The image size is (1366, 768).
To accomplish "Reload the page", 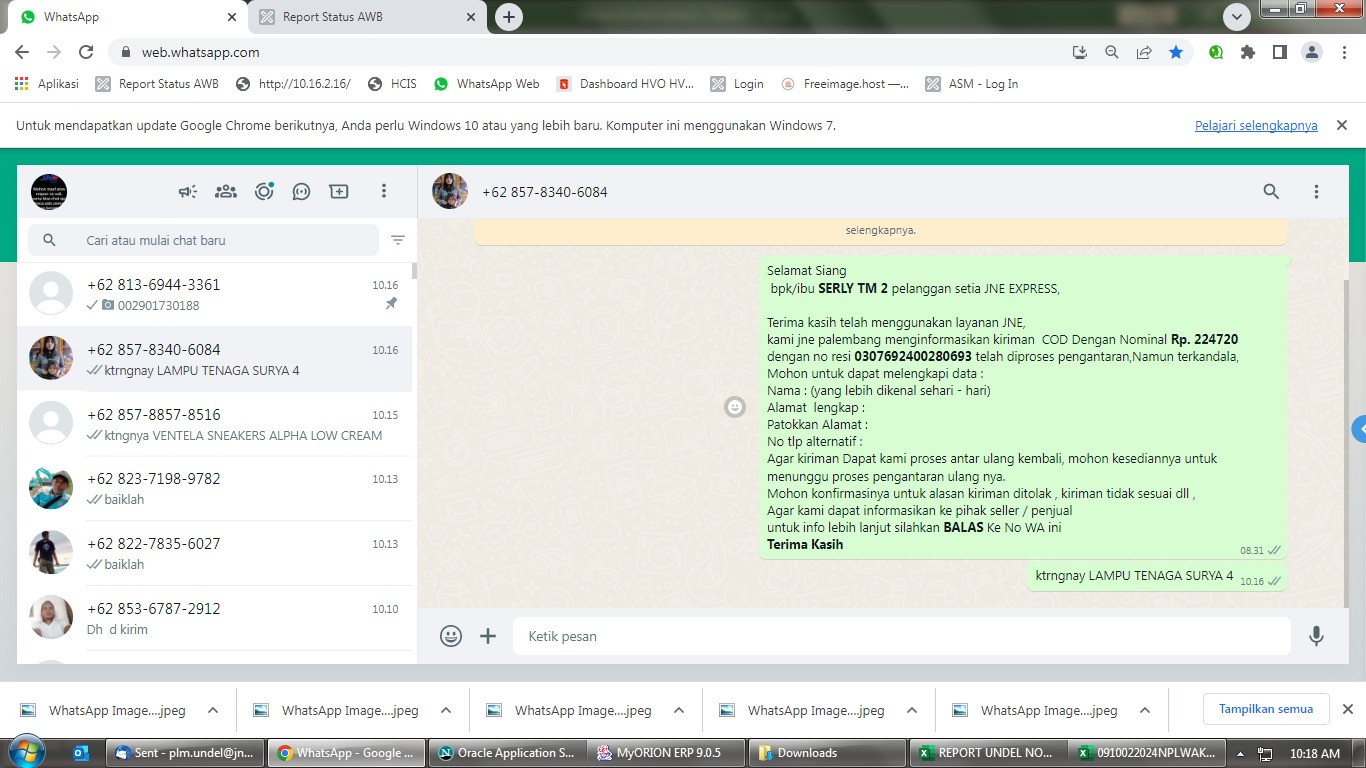I will [x=86, y=52].
